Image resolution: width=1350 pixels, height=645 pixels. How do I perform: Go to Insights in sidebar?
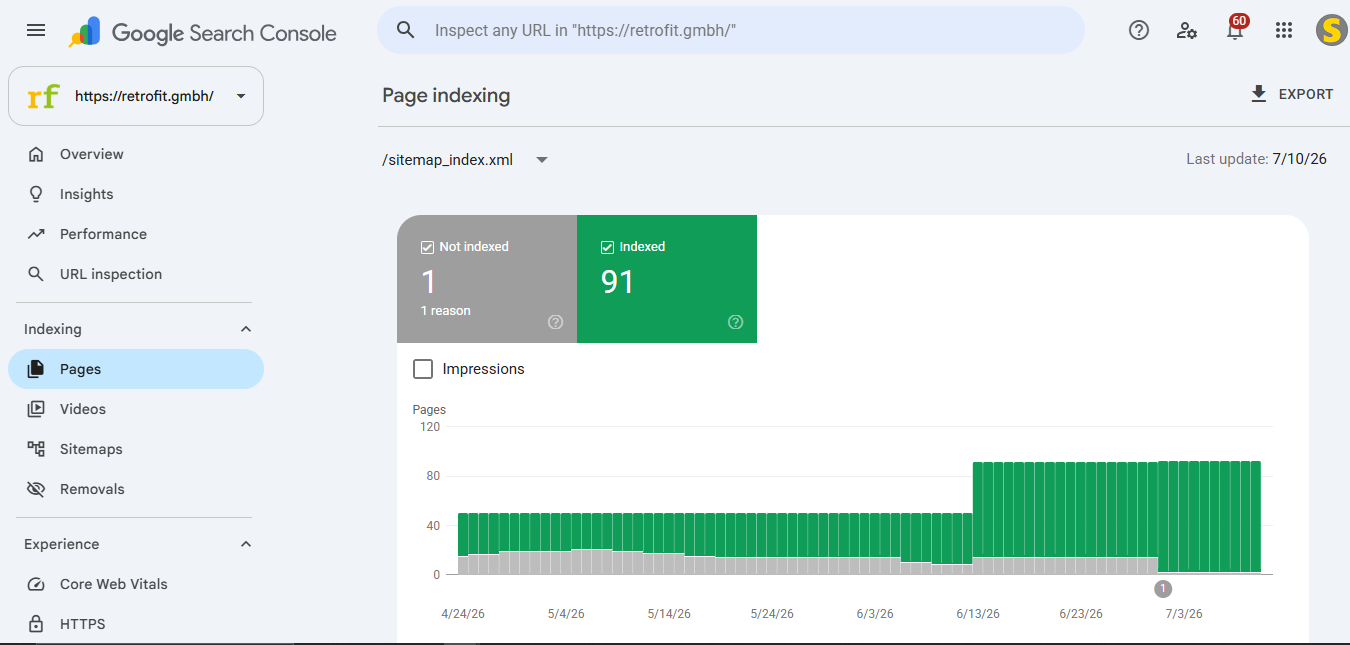point(136,194)
